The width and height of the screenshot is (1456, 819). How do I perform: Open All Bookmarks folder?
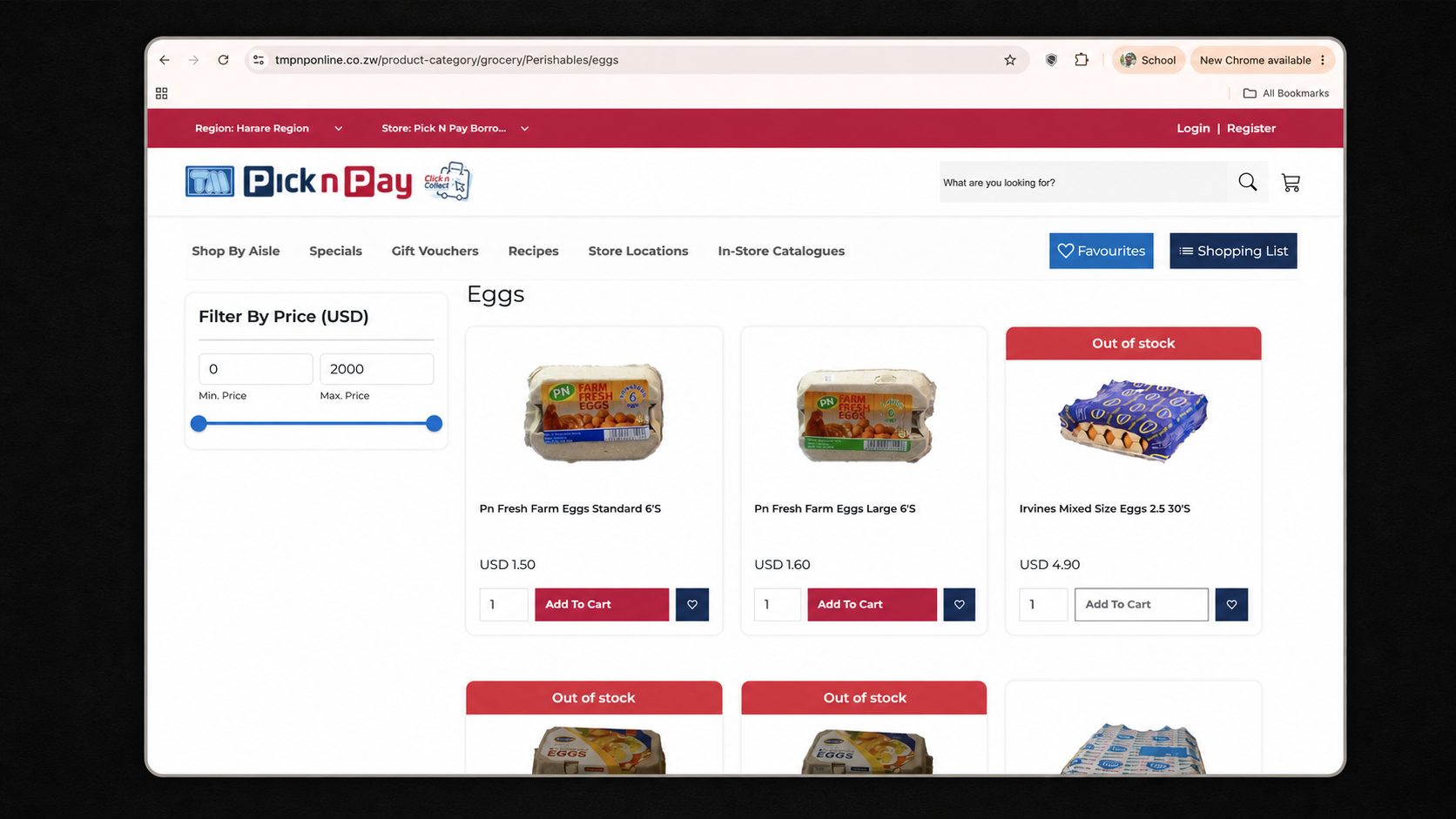pyautogui.click(x=1286, y=93)
